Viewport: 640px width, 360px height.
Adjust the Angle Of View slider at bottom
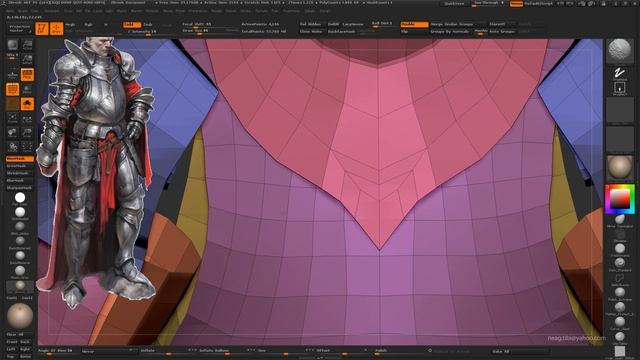tap(56, 351)
